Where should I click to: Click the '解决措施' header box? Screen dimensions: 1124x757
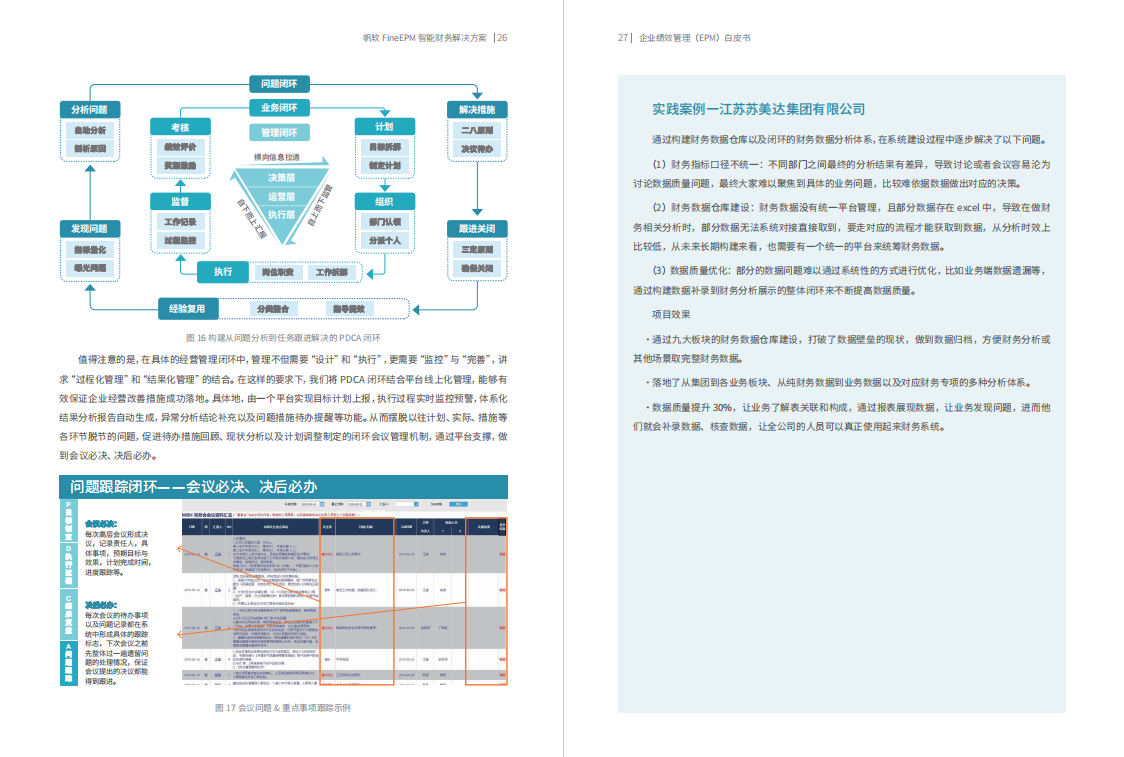click(x=477, y=110)
